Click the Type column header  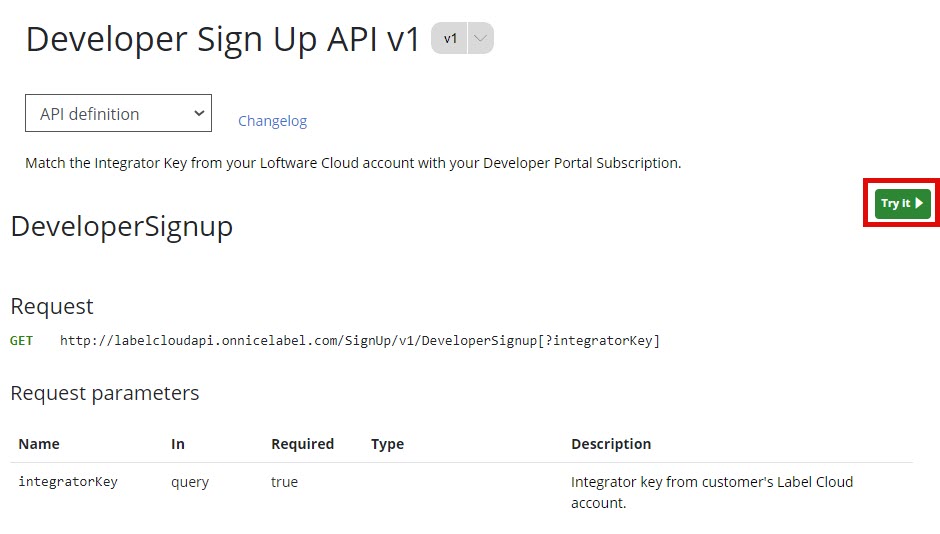387,444
